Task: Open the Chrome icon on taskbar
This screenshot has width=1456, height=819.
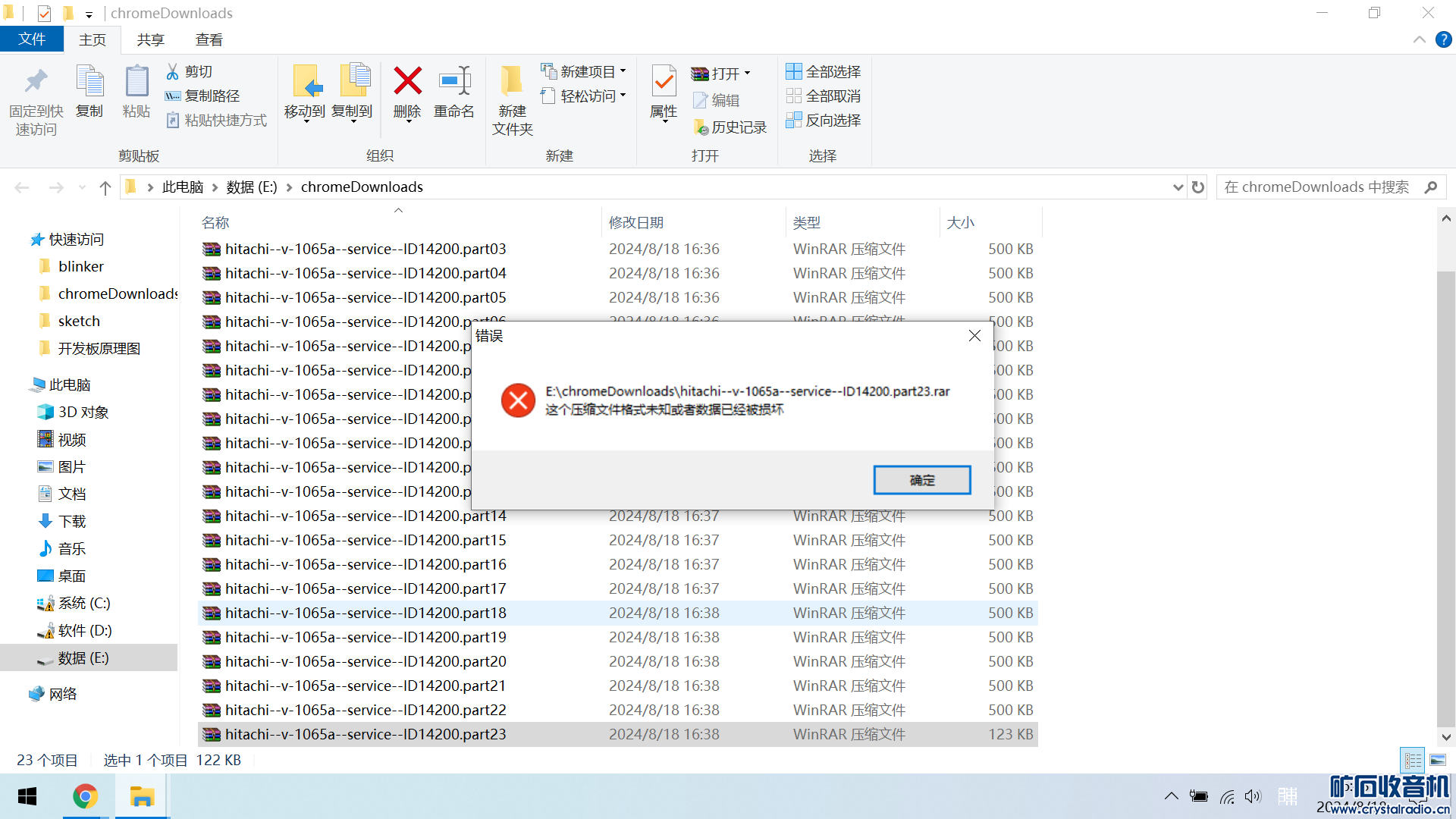Action: 85,796
